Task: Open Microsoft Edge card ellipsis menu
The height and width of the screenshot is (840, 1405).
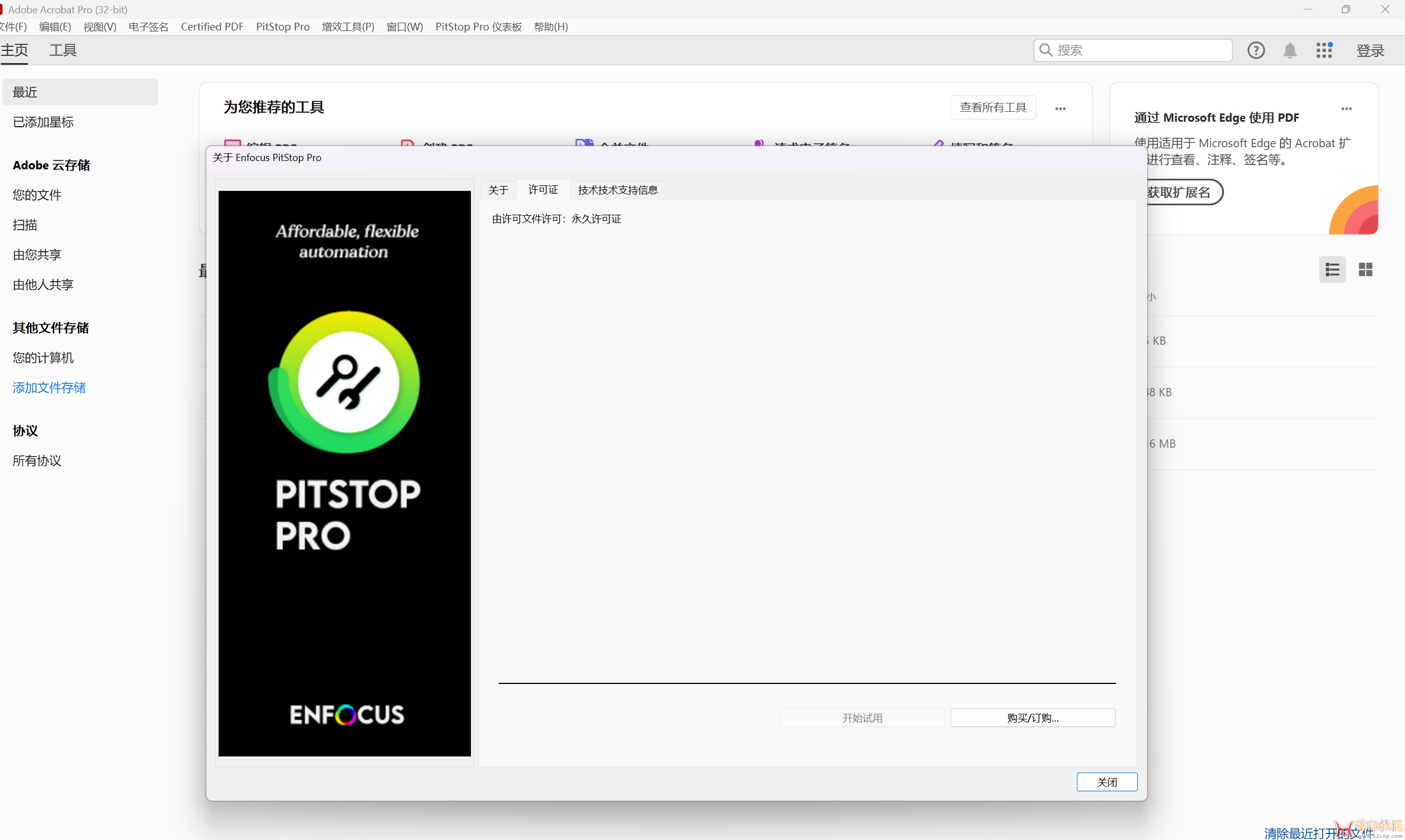Action: (x=1346, y=108)
